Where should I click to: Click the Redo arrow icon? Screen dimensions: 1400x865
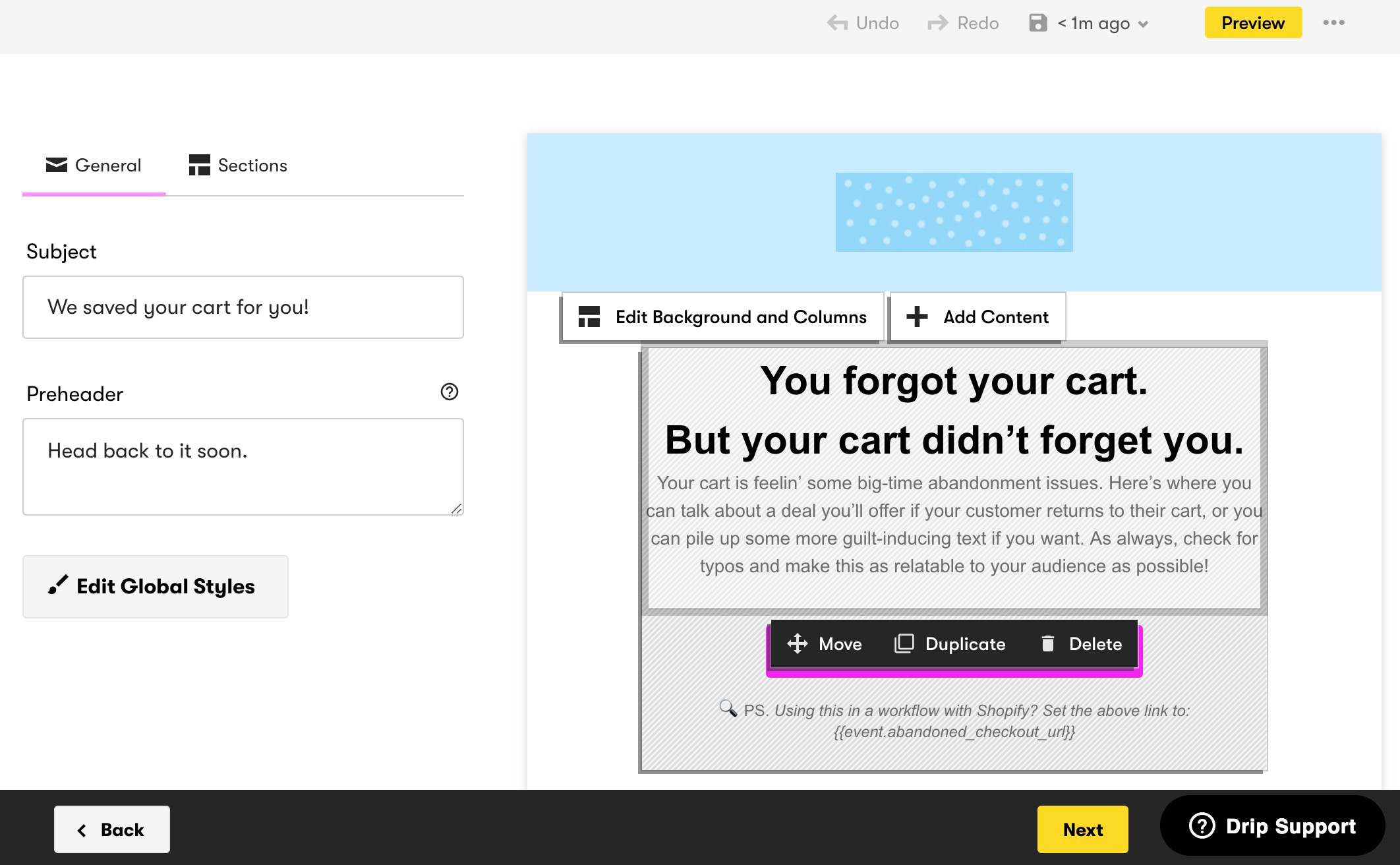(x=937, y=23)
